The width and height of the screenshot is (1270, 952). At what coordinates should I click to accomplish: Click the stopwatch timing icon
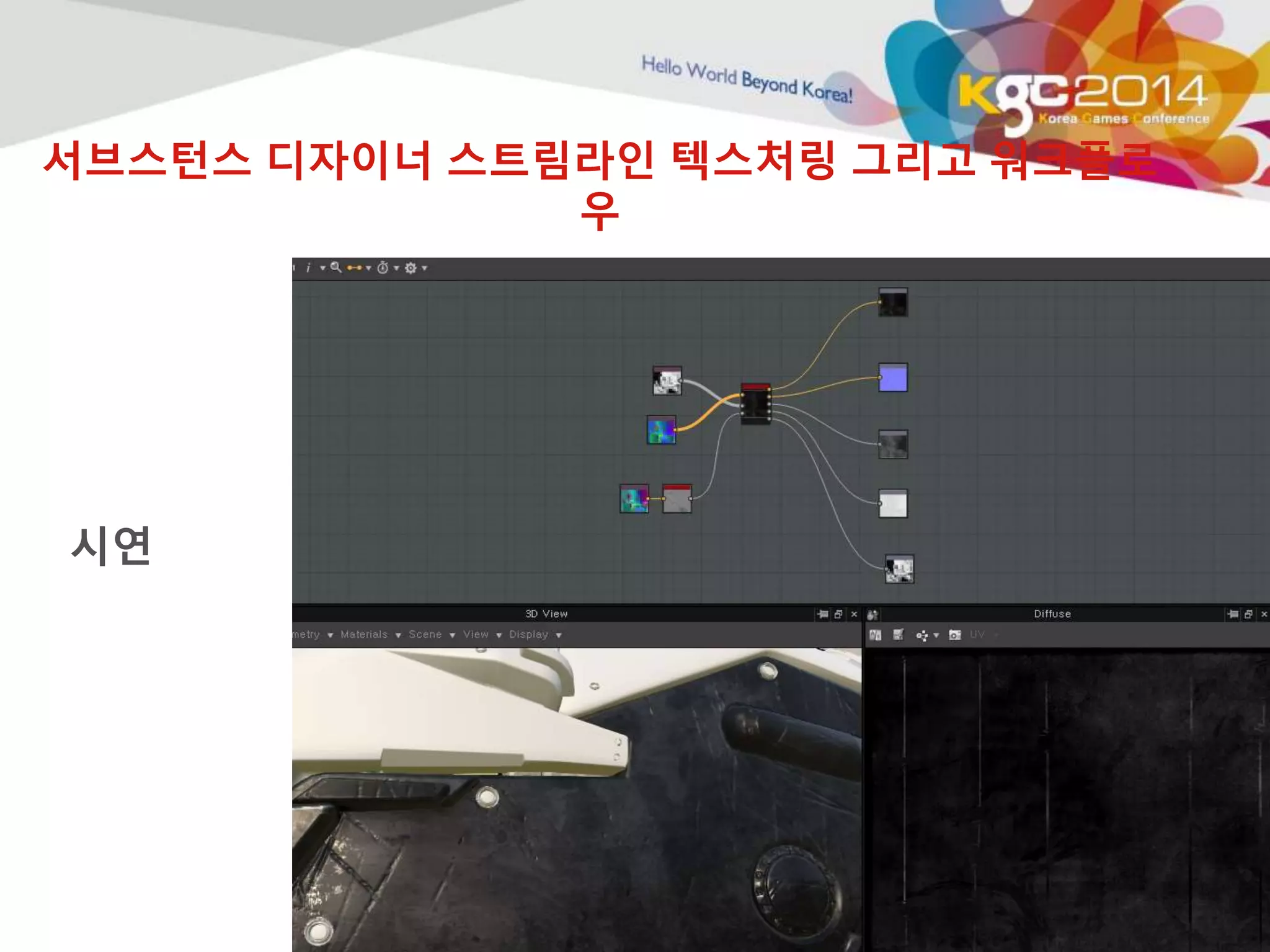click(x=383, y=268)
